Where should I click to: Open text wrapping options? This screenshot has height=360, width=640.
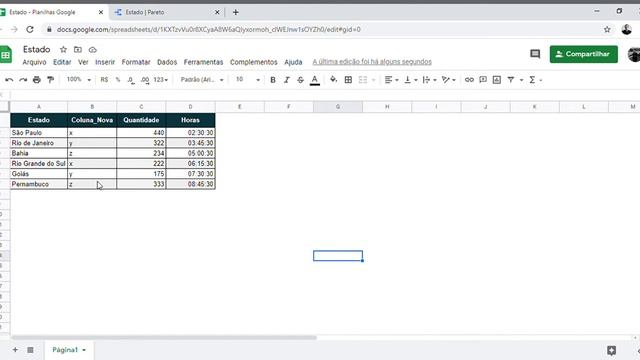429,80
